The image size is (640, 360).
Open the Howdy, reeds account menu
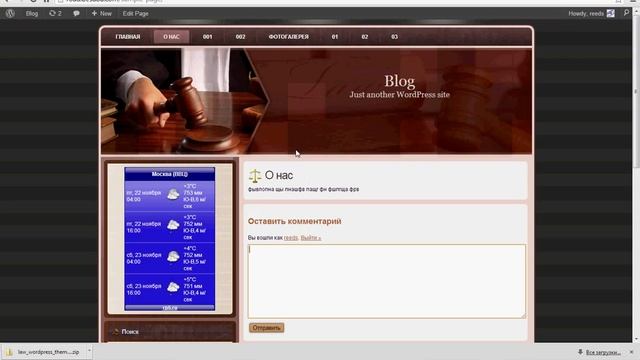[x=586, y=13]
